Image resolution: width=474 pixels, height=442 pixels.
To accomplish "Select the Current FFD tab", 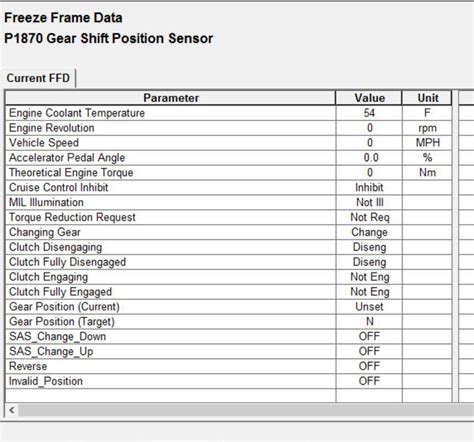I will tap(38, 78).
